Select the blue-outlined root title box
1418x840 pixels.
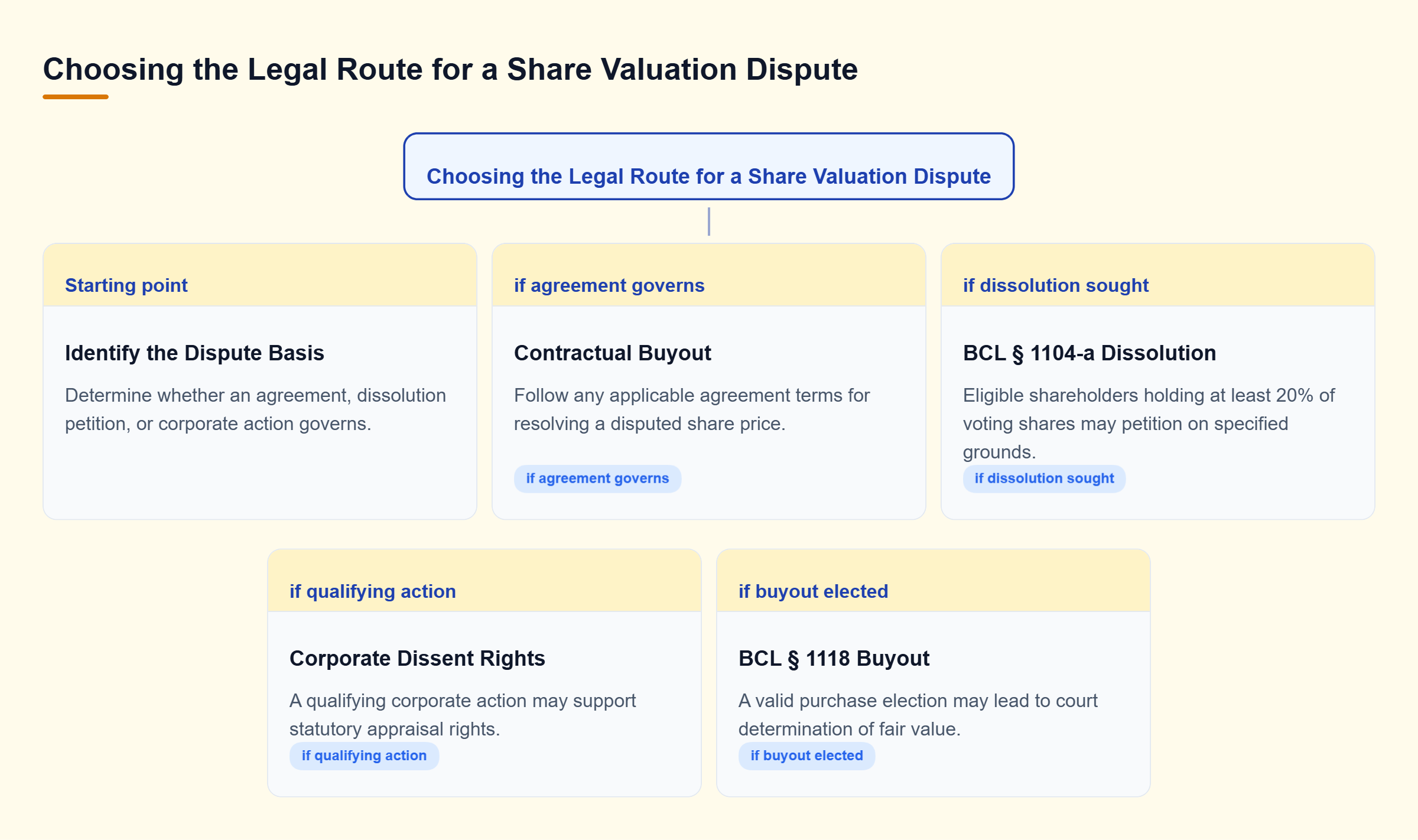[709, 167]
